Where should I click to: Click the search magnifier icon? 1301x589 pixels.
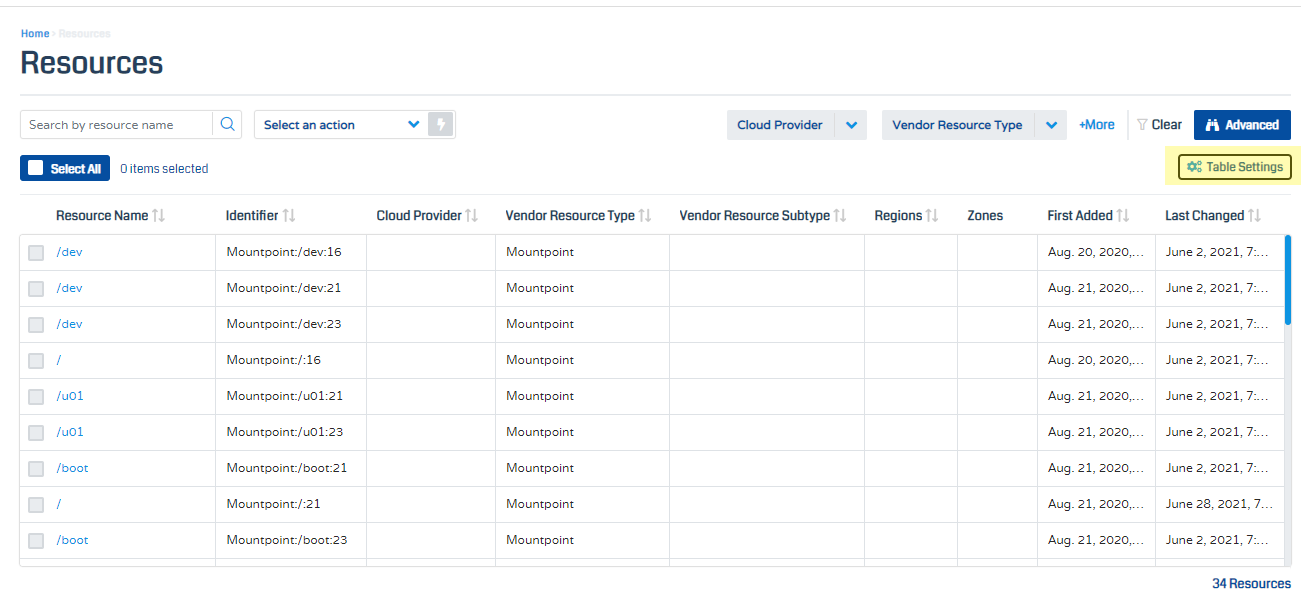click(227, 125)
